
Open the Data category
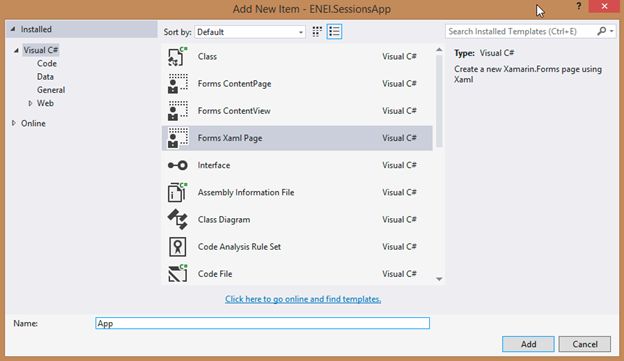point(45,76)
